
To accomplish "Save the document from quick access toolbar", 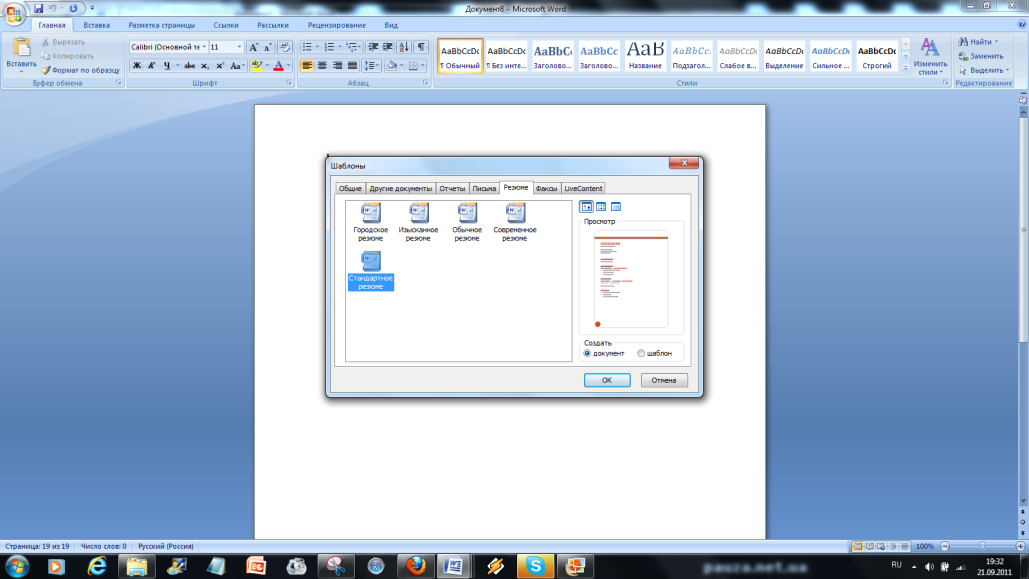I will coord(38,9).
